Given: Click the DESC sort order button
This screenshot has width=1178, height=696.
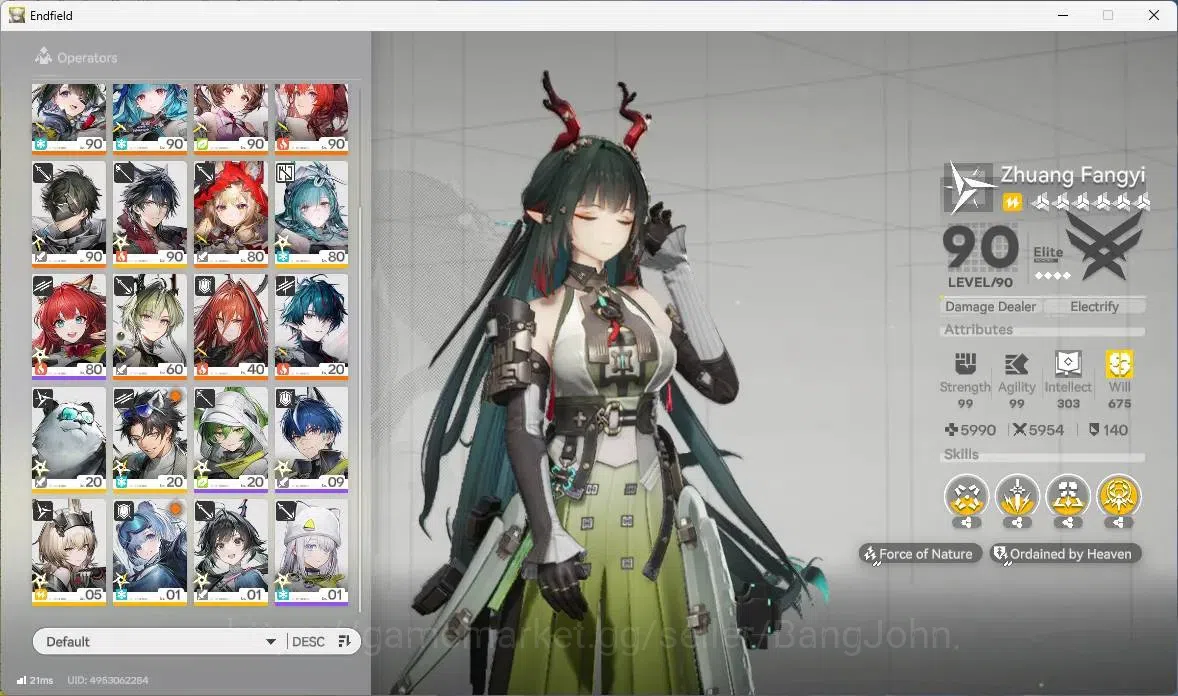Looking at the screenshot, I should (x=308, y=641).
